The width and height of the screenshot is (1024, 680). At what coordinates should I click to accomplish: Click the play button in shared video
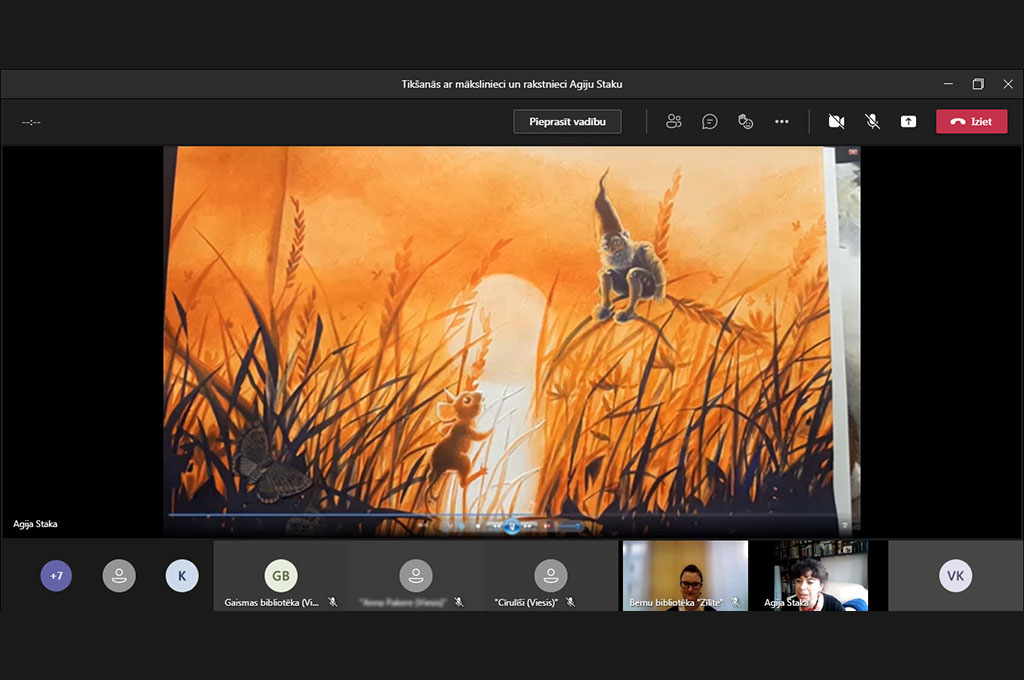[x=511, y=526]
